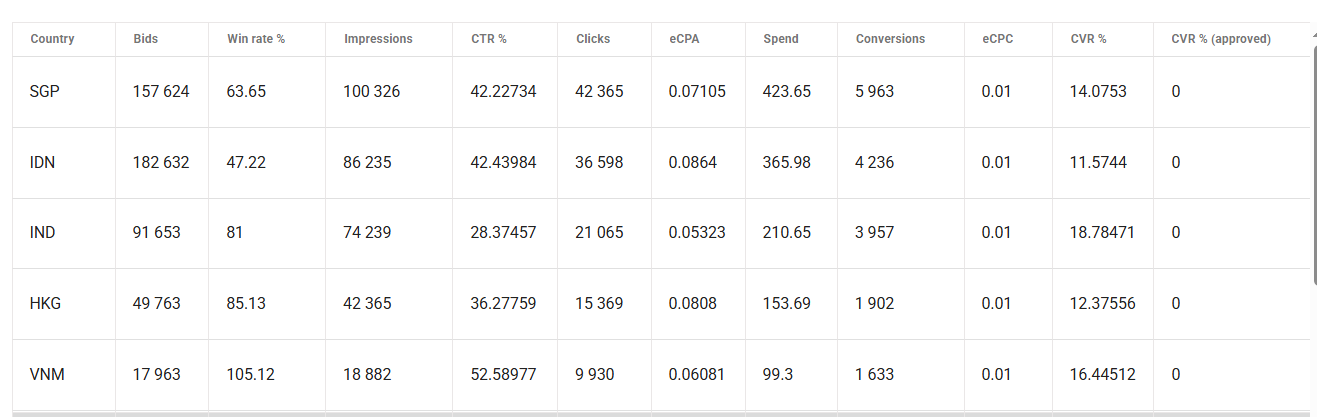Sort table by Bids column header

[145, 39]
